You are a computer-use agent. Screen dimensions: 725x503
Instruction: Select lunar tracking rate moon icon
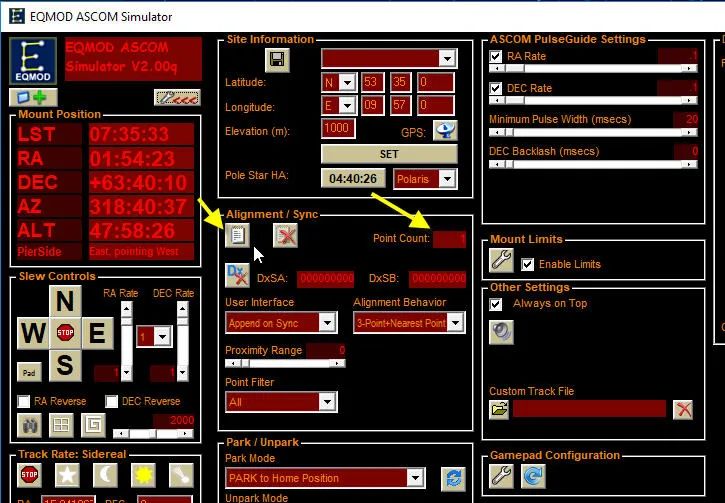[x=105, y=474]
